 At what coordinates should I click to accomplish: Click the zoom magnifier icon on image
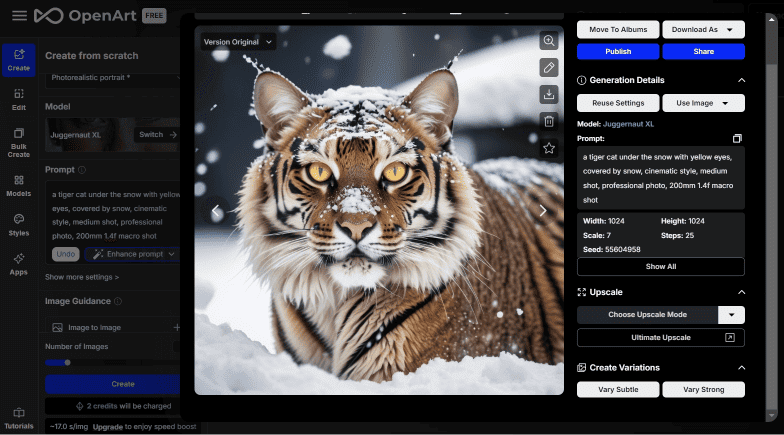tap(549, 41)
